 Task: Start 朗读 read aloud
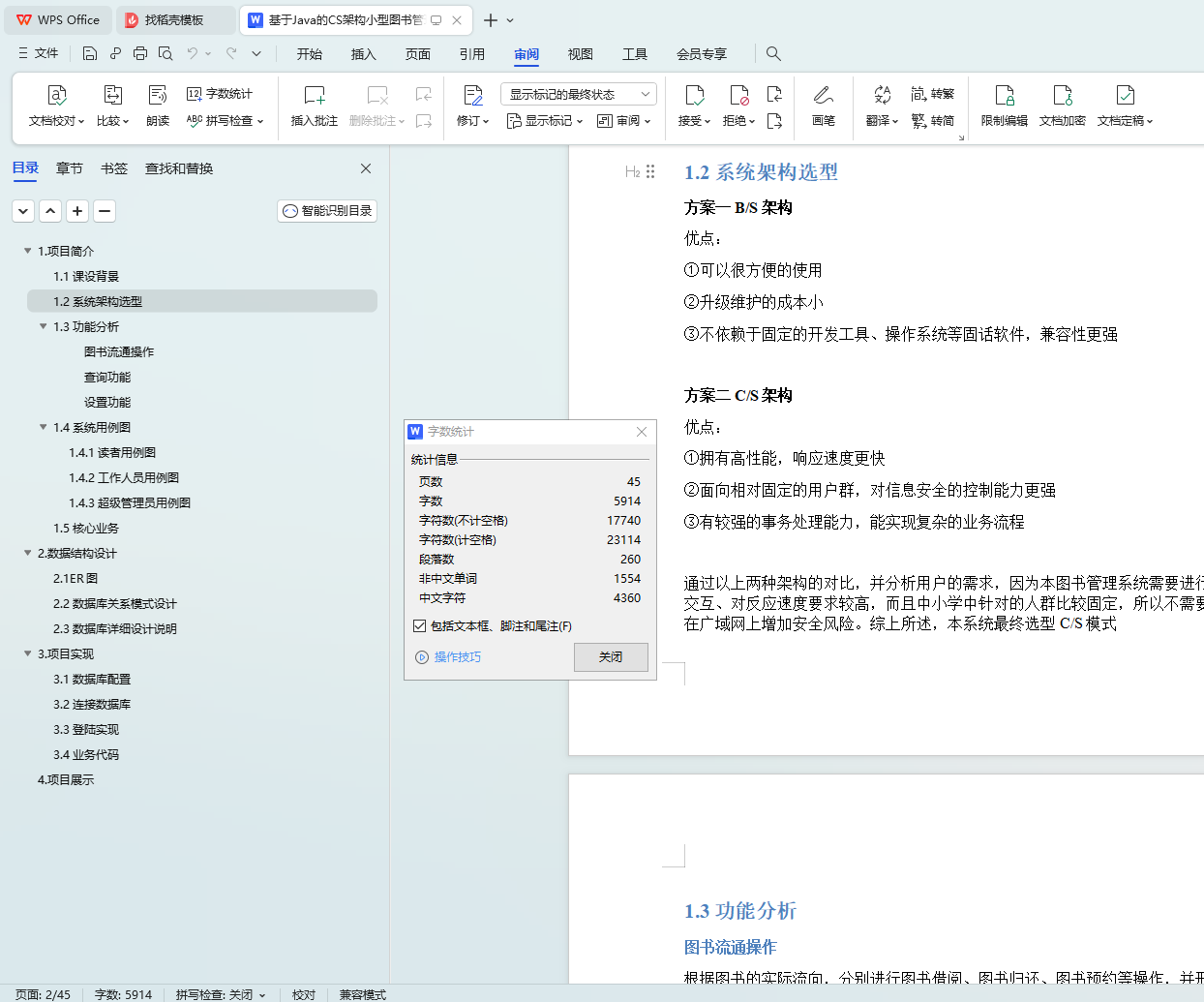coord(158,106)
